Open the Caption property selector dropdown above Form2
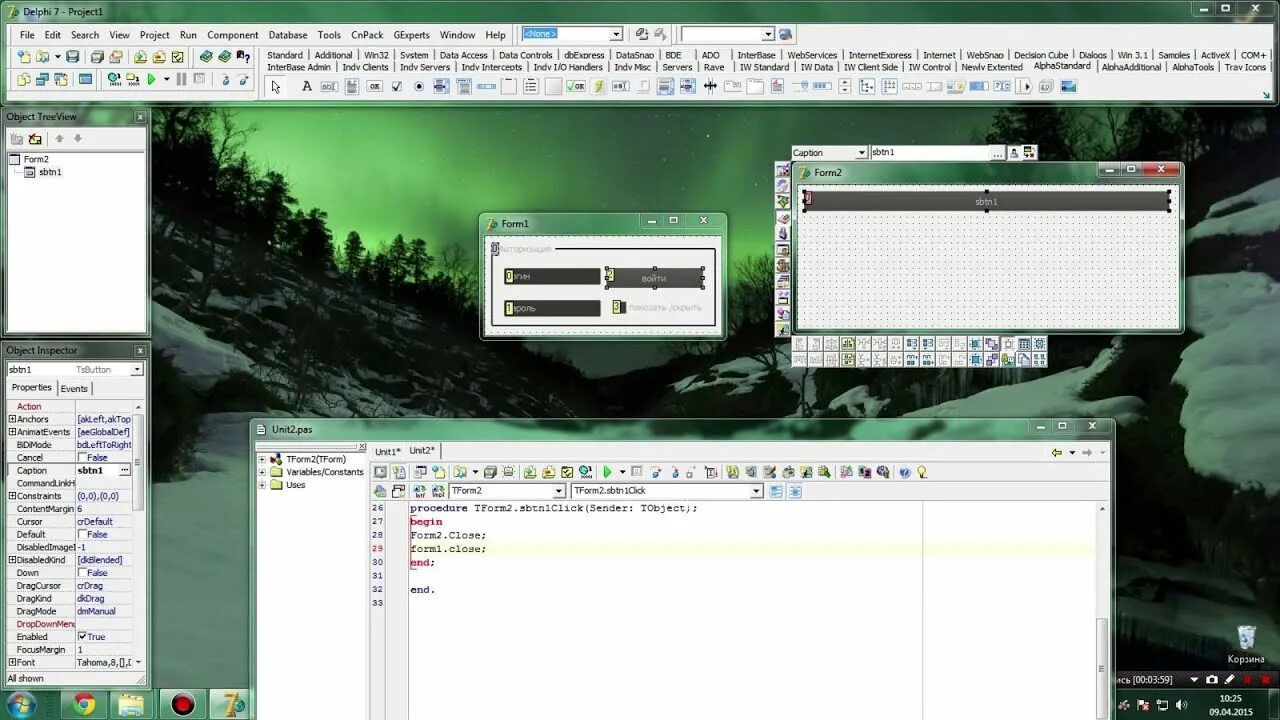Image resolution: width=1280 pixels, height=720 pixels. [x=860, y=153]
